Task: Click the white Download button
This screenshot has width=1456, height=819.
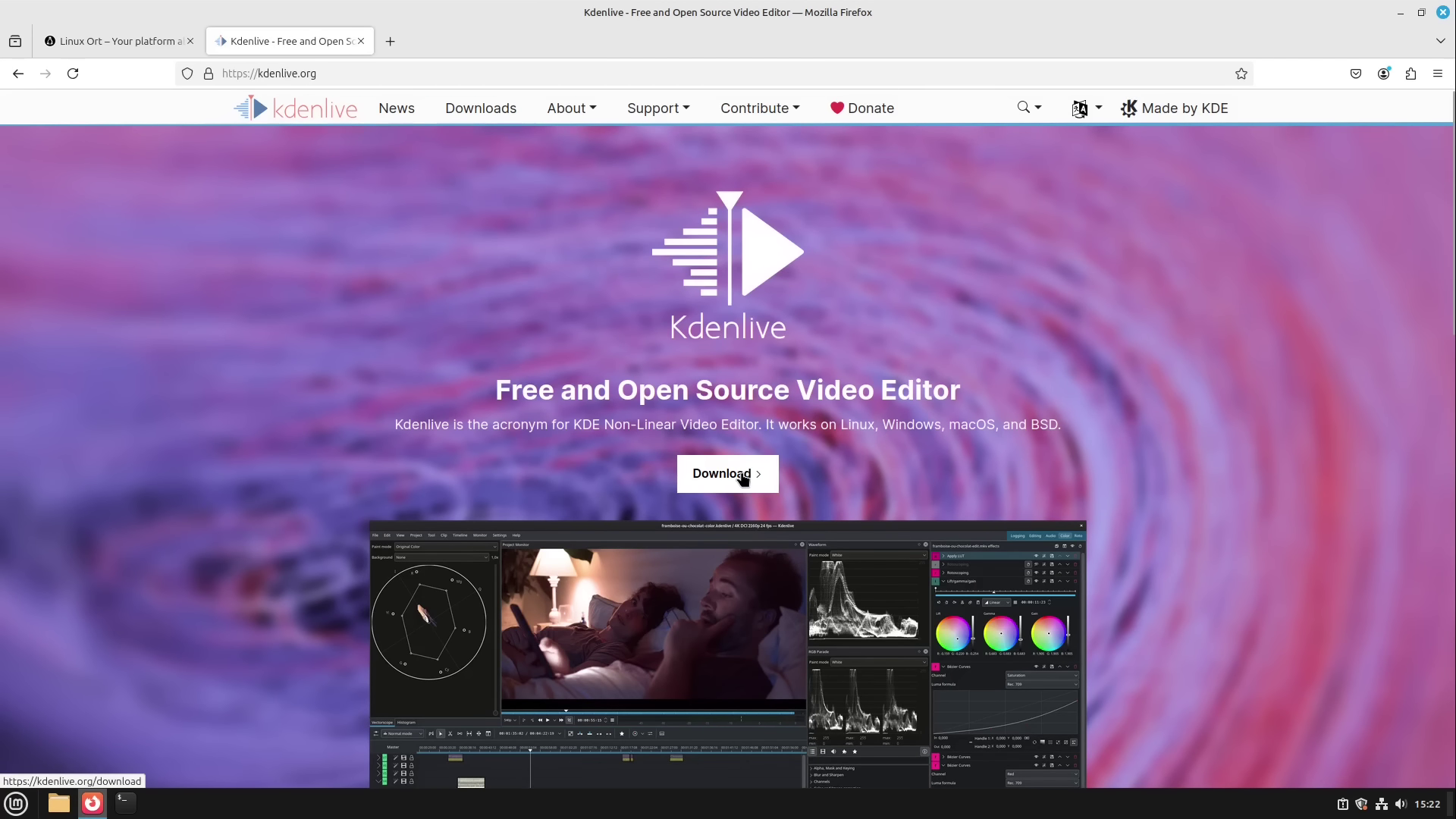Action: 727,474
